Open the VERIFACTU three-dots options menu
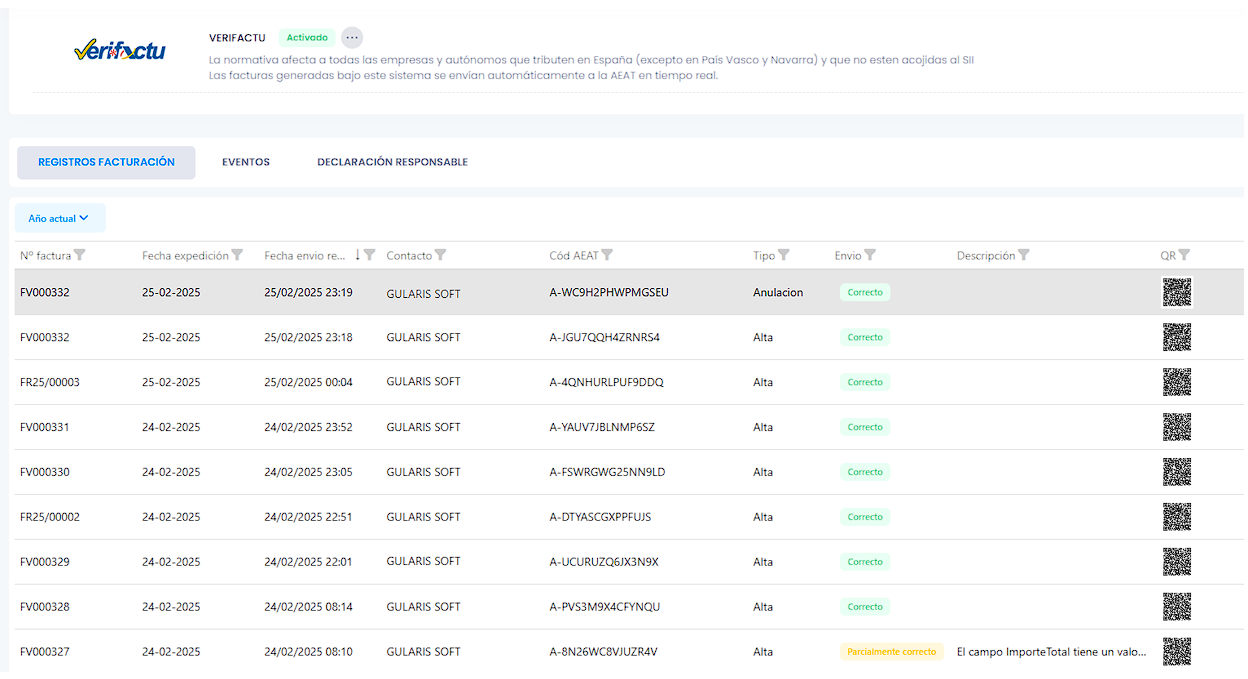This screenshot has height=679, width=1248. click(x=352, y=38)
